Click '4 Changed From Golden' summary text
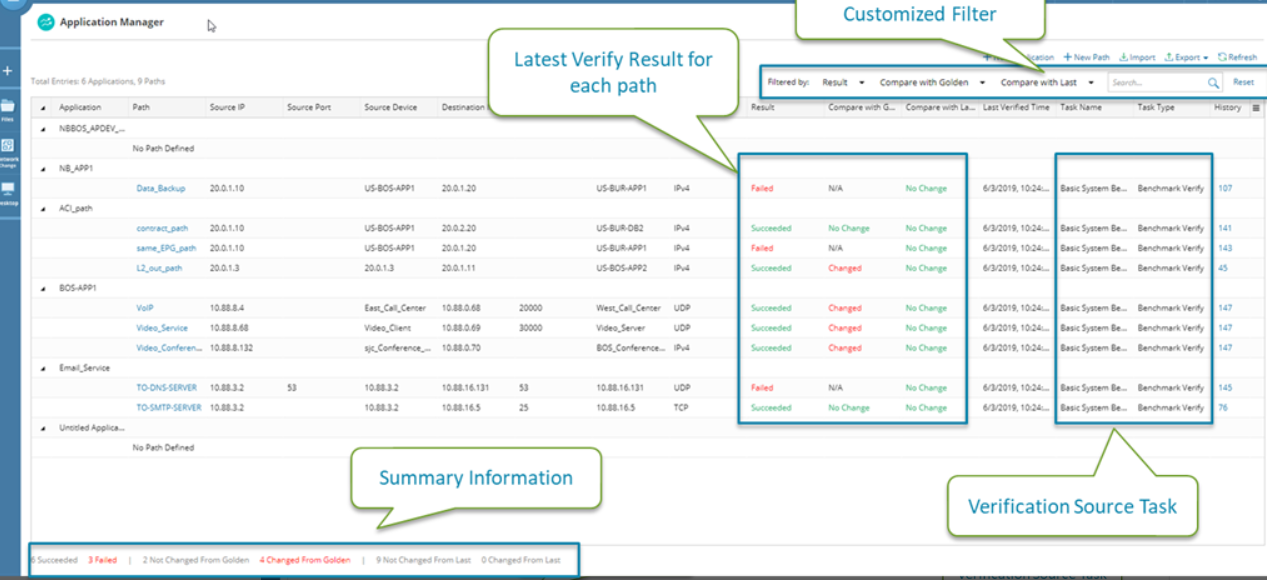 click(304, 560)
